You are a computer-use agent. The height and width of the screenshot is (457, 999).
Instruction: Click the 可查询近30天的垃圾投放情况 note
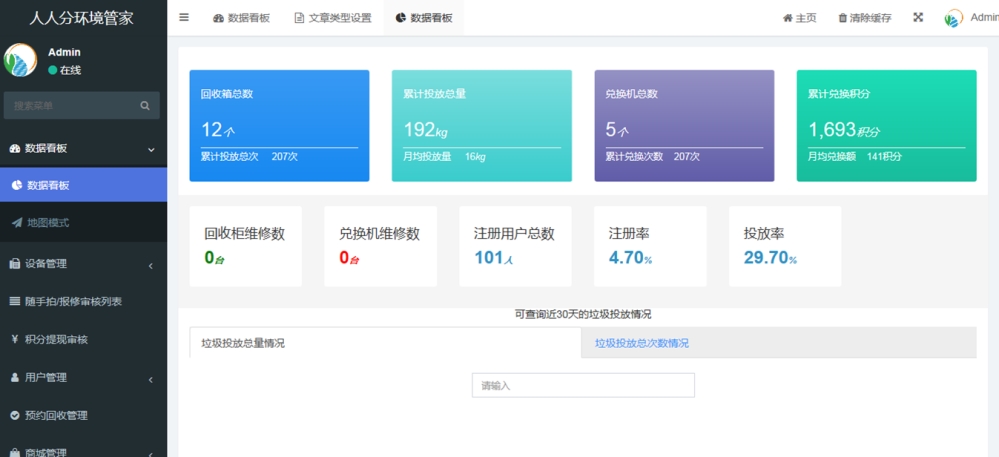[583, 314]
